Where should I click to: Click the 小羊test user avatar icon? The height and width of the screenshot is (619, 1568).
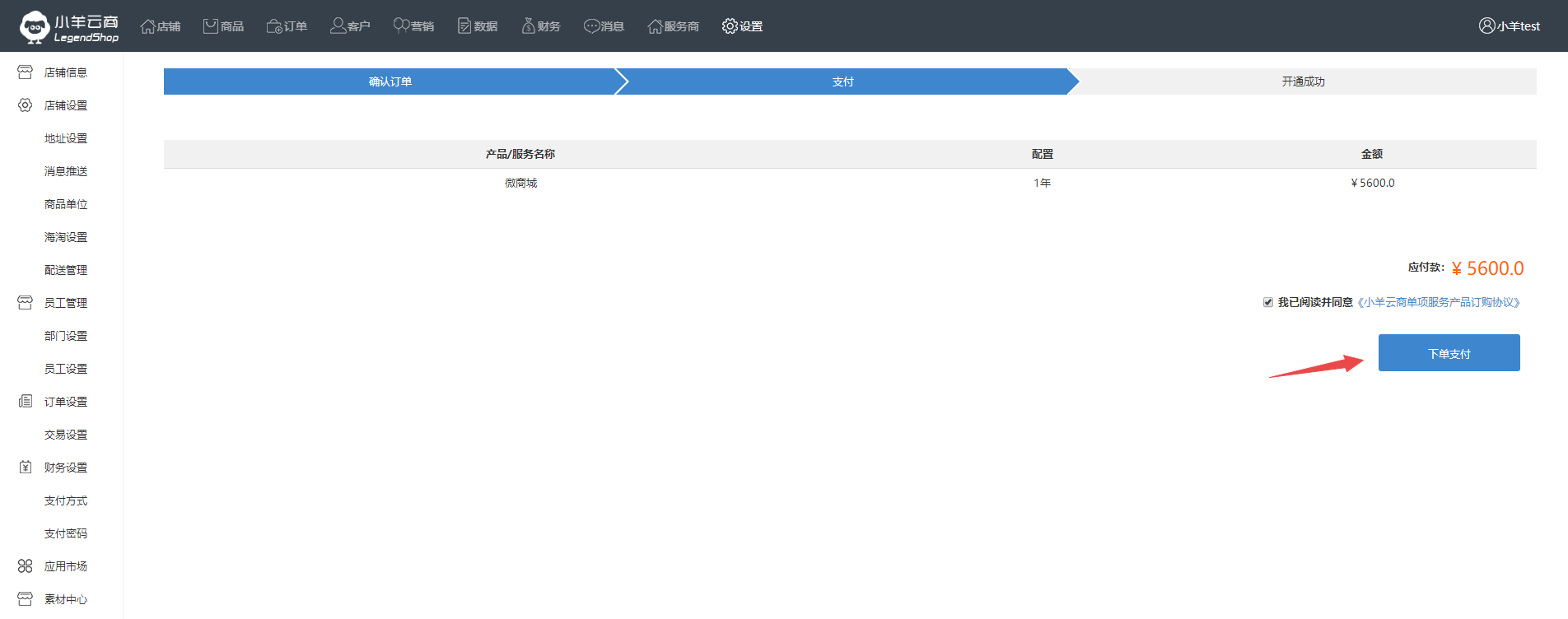1486,26
